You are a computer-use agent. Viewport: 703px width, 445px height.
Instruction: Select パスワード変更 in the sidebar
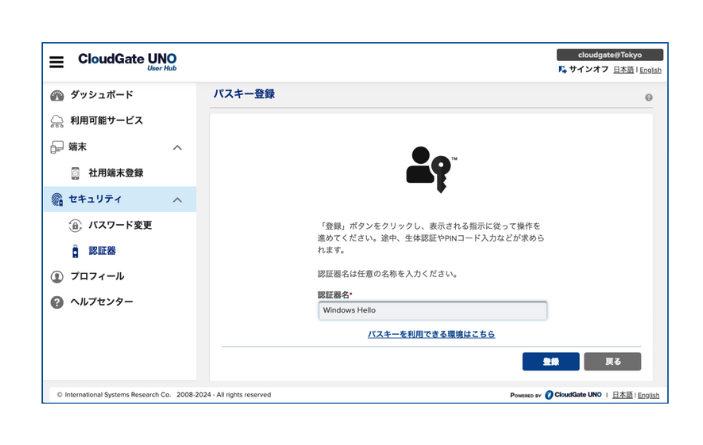pyautogui.click(x=120, y=225)
